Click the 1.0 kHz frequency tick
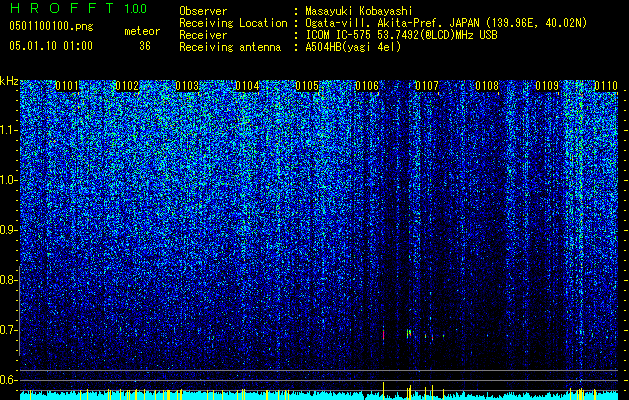629x400 pixels. 8,180
